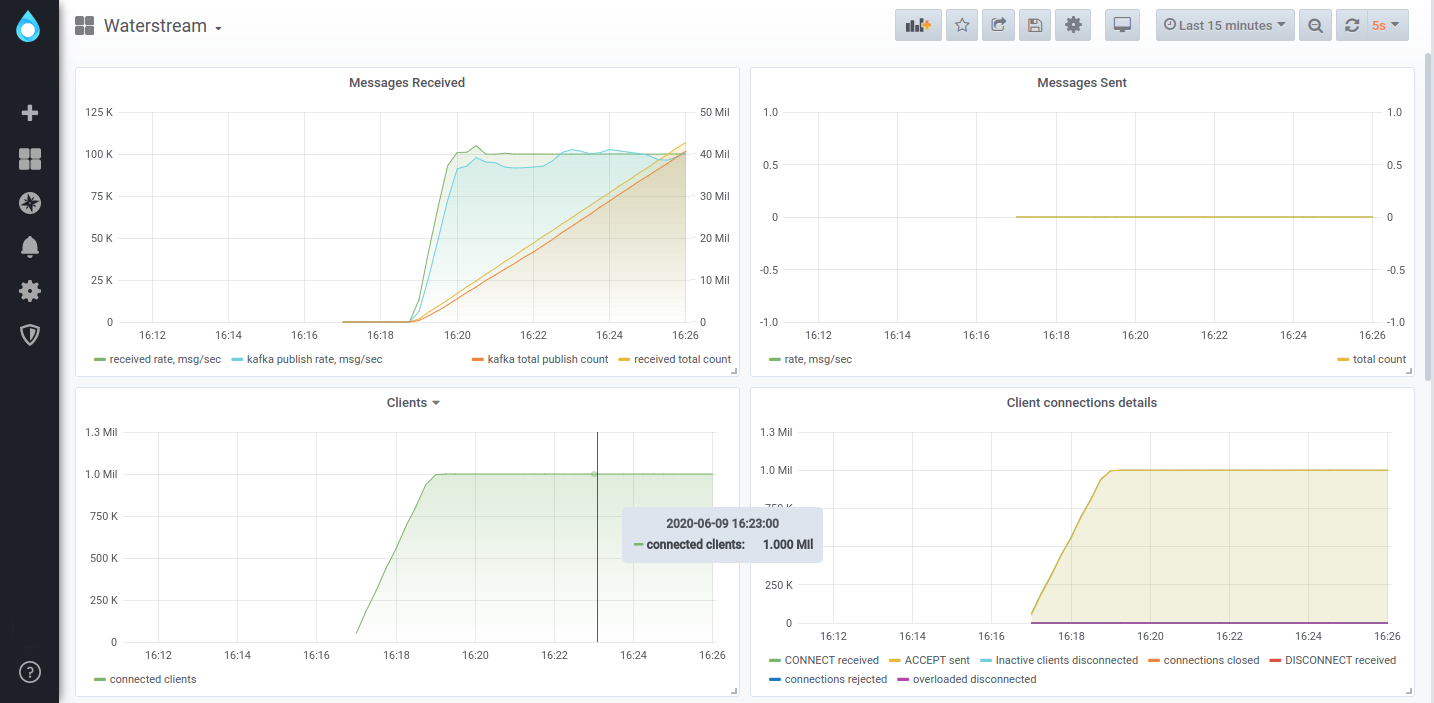Open the Waterstream dashboard title dropdown
The image size is (1434, 703).
[x=162, y=26]
